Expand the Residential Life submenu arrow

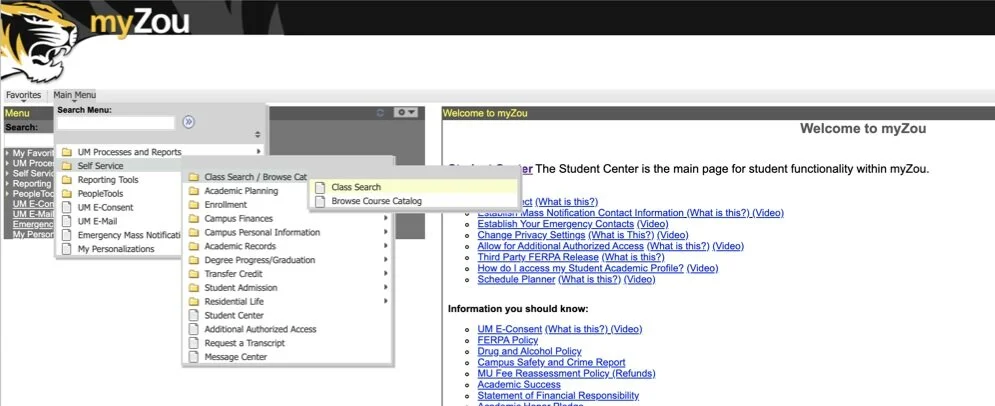[x=385, y=301]
